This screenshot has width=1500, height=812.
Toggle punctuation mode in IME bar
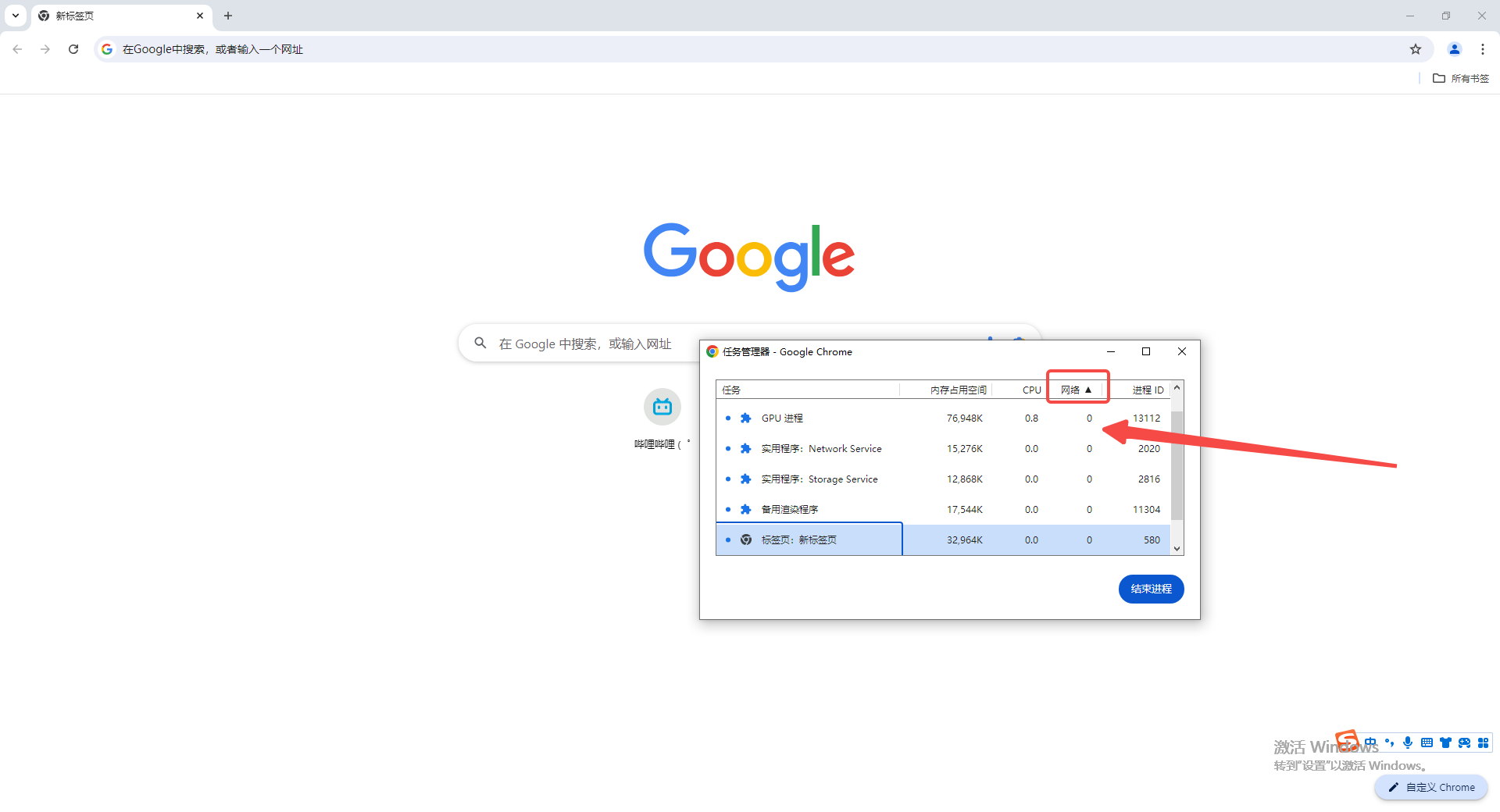(1389, 743)
